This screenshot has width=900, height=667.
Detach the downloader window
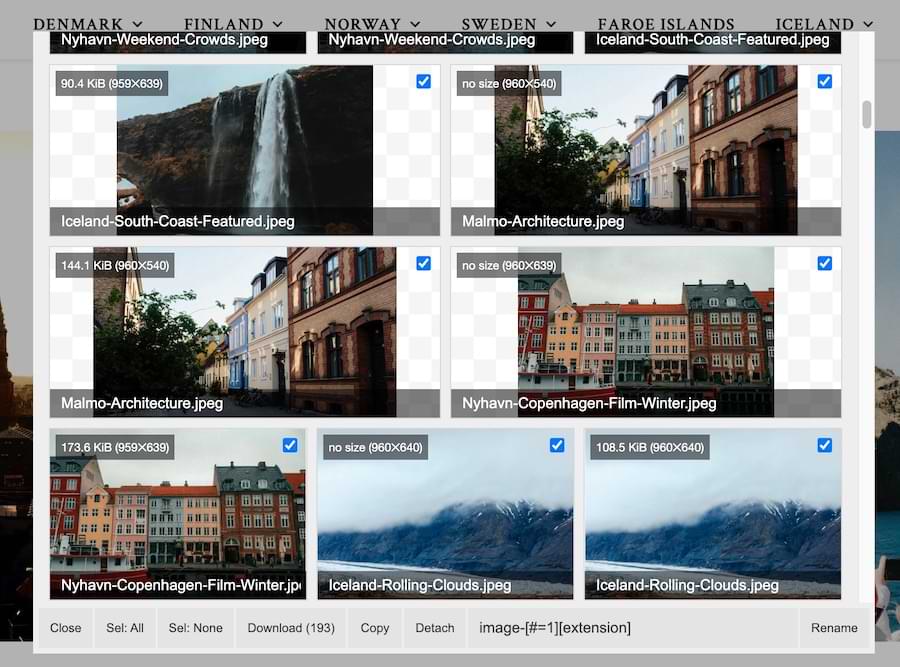434,628
